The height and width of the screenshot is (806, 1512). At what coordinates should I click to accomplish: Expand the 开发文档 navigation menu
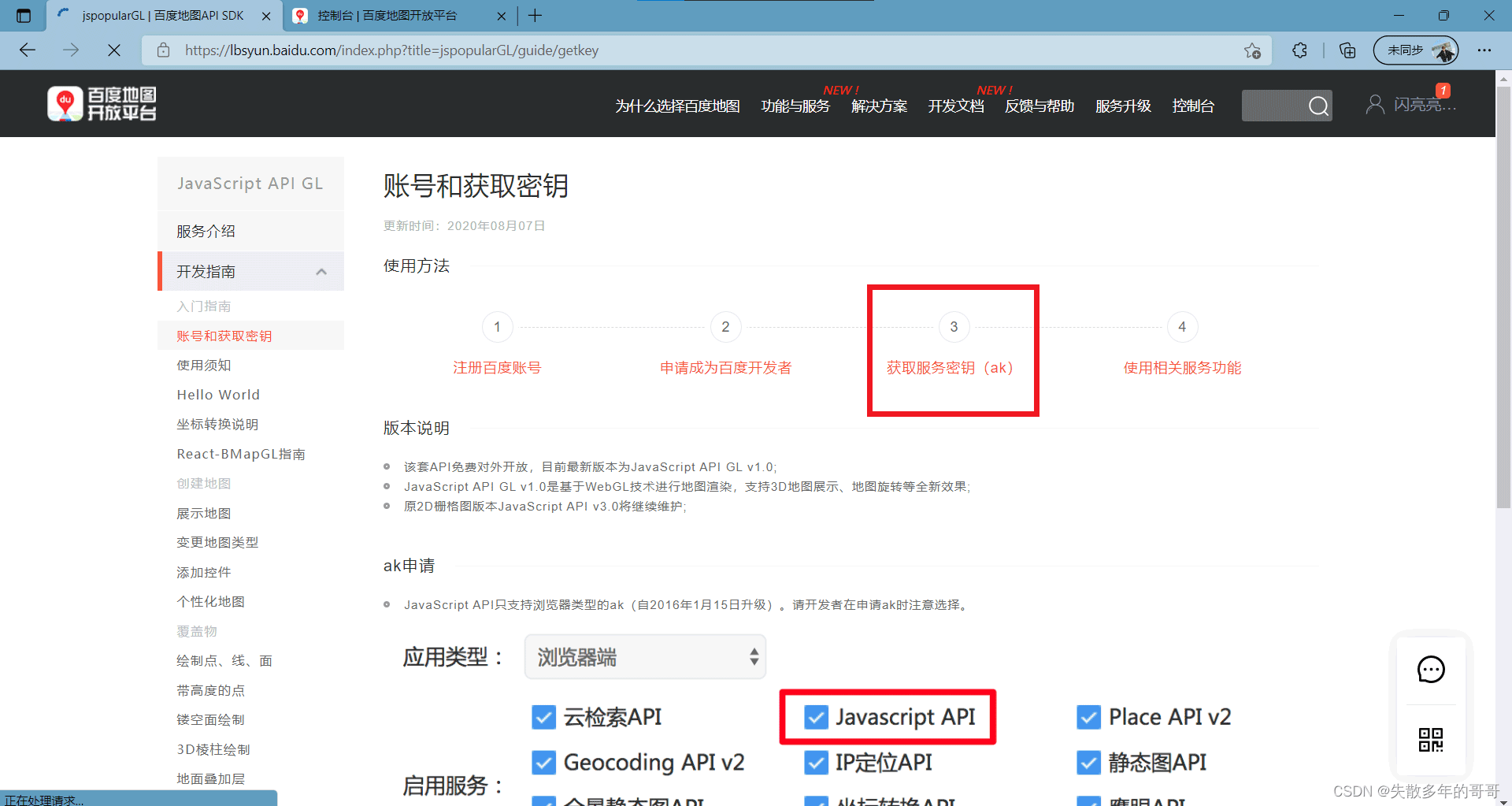tap(955, 106)
